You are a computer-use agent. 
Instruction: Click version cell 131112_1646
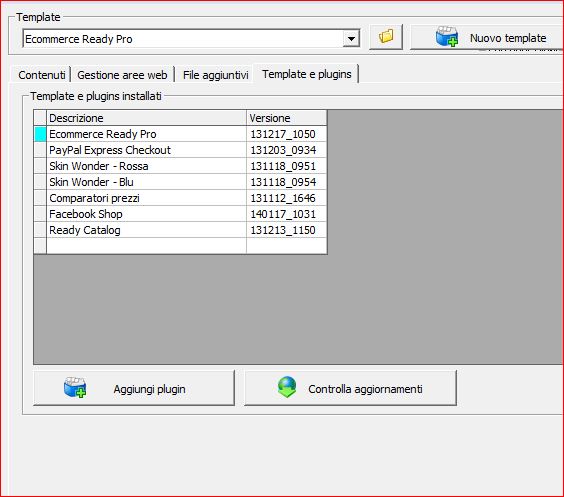287,198
